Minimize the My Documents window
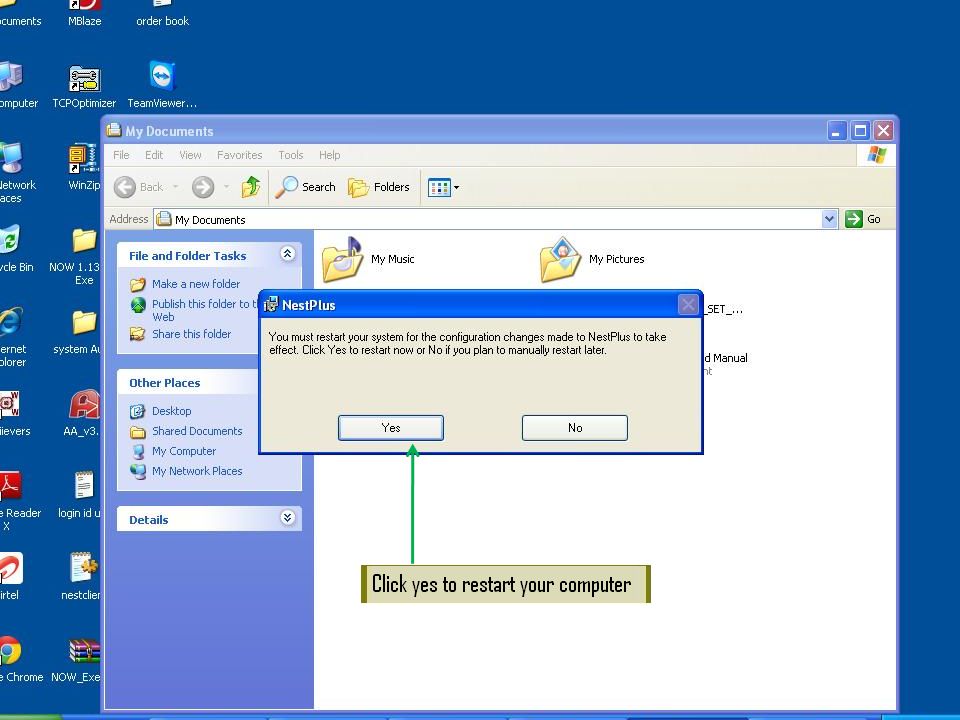 (x=837, y=130)
